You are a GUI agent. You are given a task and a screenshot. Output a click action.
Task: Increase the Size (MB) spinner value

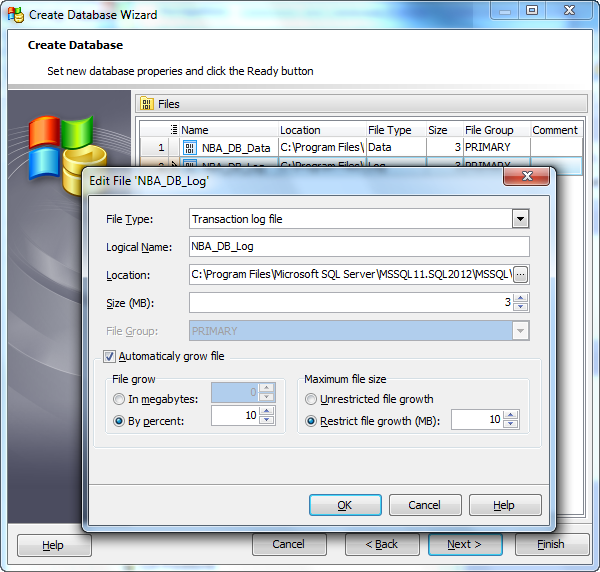tap(520, 298)
